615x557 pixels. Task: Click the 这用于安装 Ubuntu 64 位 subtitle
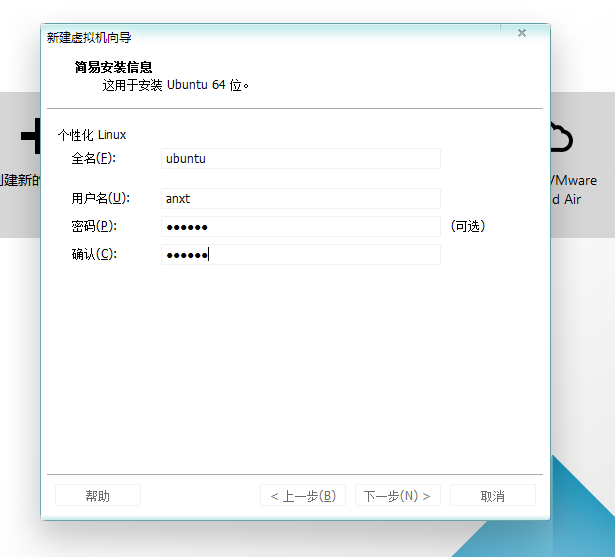175,85
